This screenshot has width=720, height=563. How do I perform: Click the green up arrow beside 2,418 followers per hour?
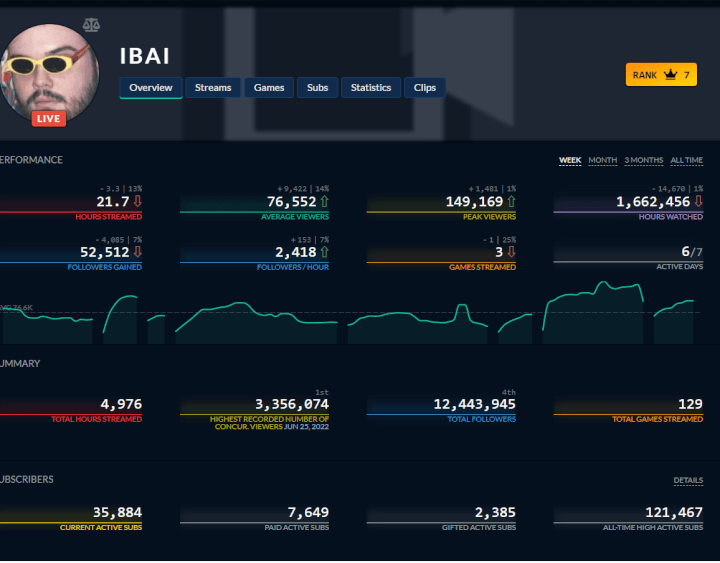click(325, 252)
